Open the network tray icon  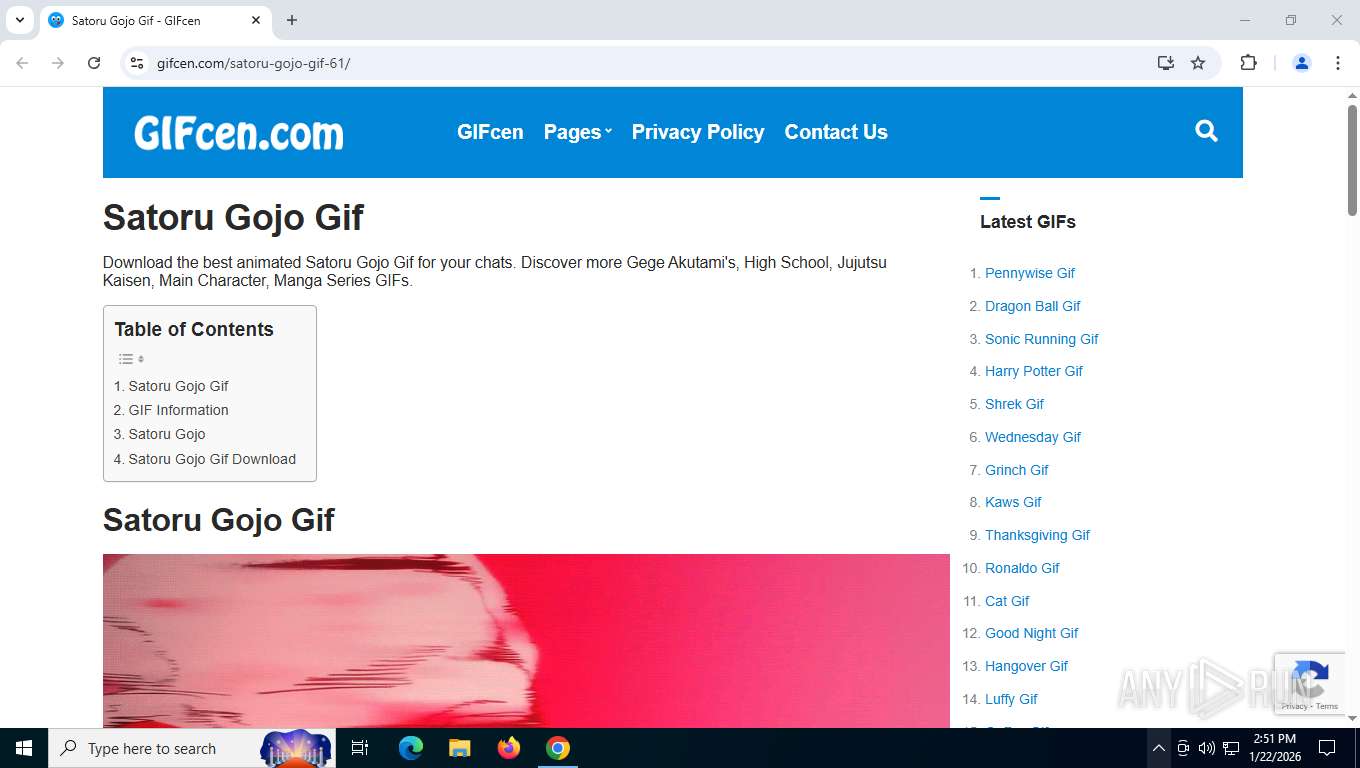click(x=1231, y=748)
